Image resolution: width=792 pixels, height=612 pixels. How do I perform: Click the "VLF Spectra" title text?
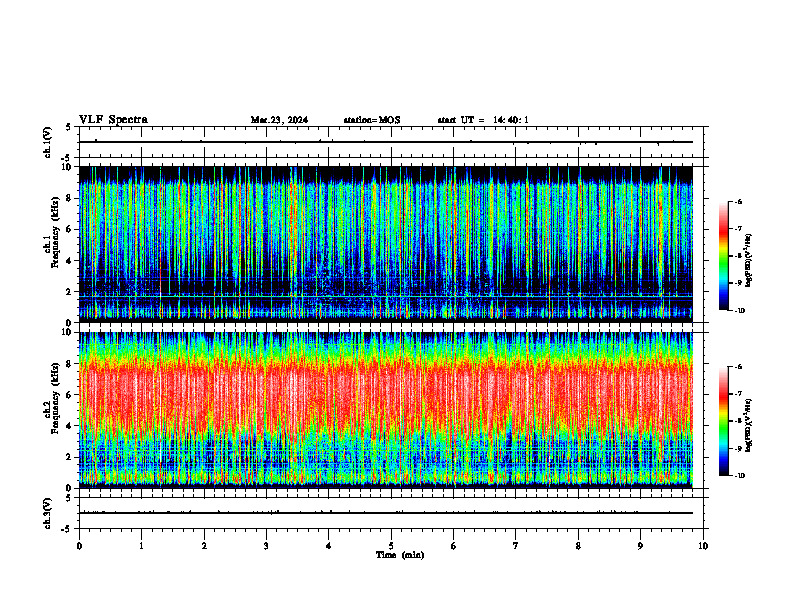coord(113,120)
